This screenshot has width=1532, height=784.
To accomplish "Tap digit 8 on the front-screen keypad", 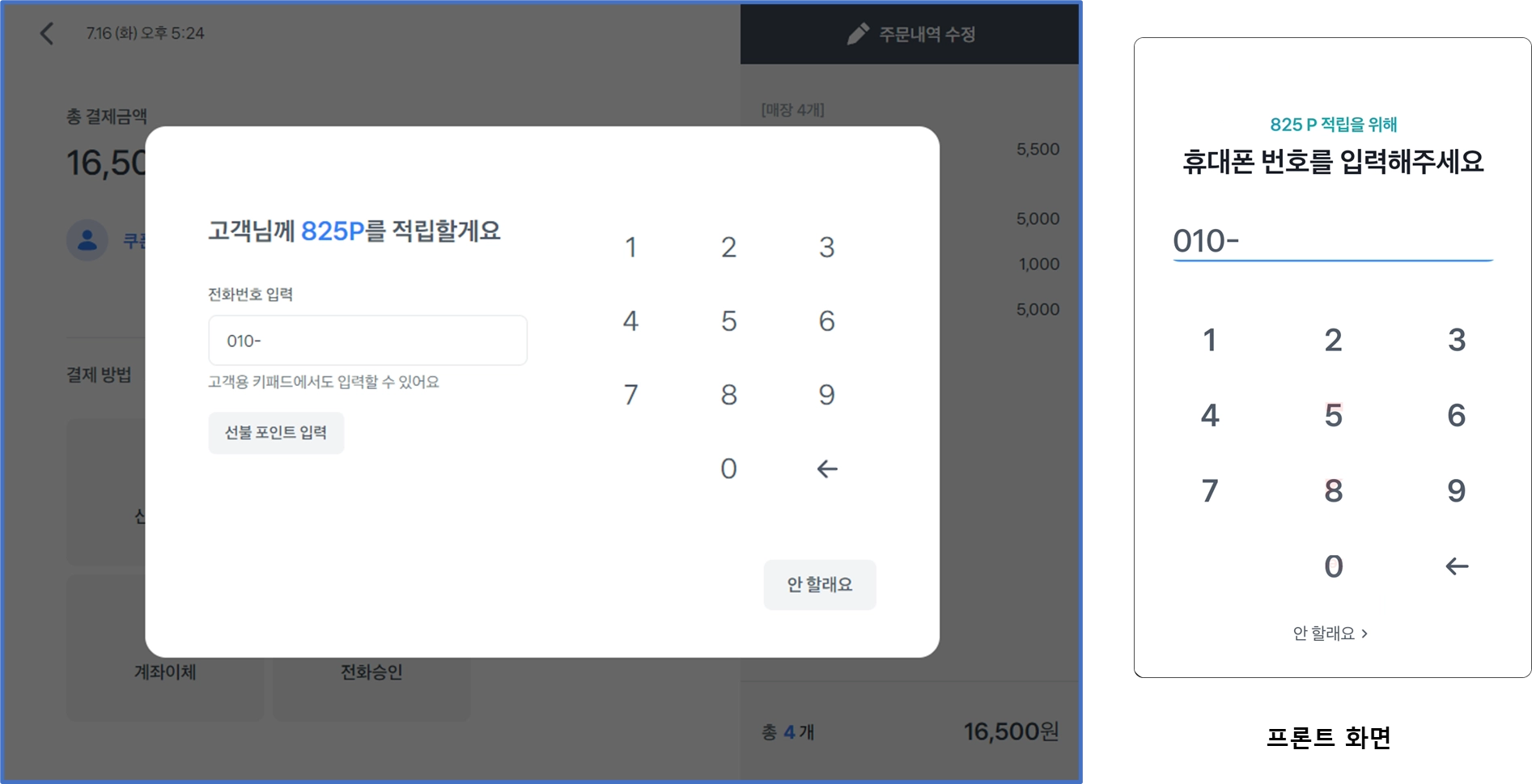I will [1334, 490].
